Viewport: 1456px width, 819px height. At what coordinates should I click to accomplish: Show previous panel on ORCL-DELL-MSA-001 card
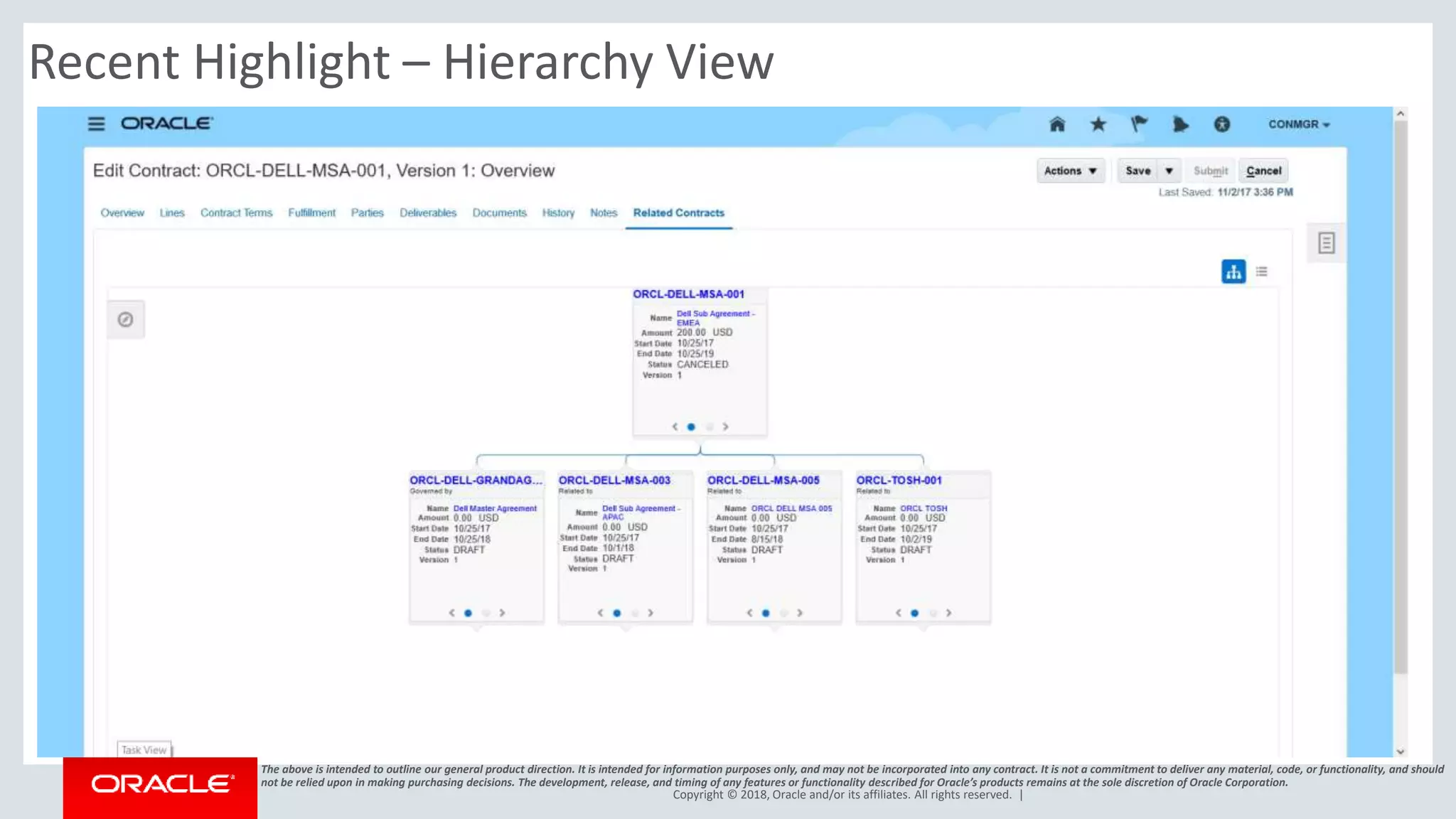pyautogui.click(x=675, y=427)
